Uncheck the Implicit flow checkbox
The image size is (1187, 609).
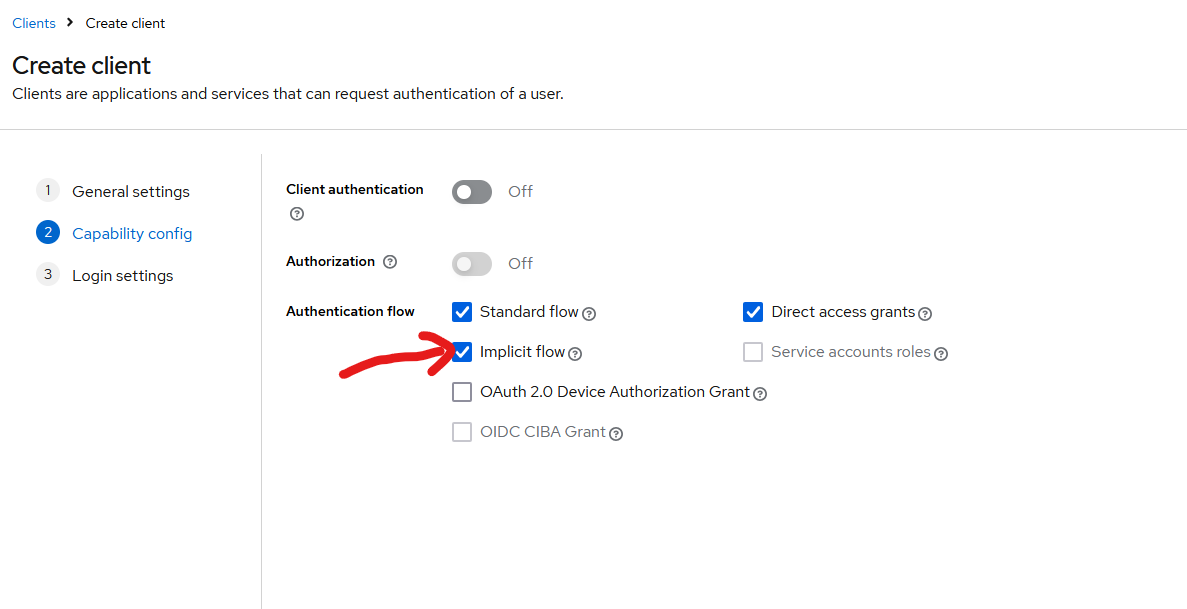click(462, 352)
